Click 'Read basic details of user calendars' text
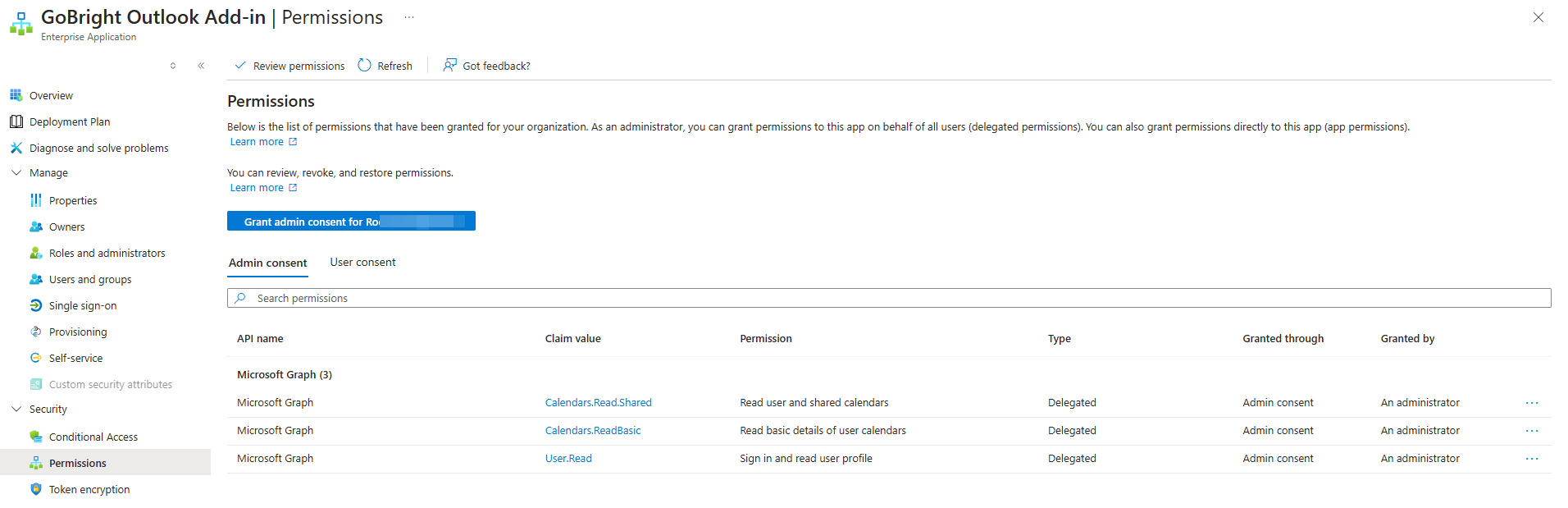This screenshot has width=1568, height=508. tap(823, 431)
